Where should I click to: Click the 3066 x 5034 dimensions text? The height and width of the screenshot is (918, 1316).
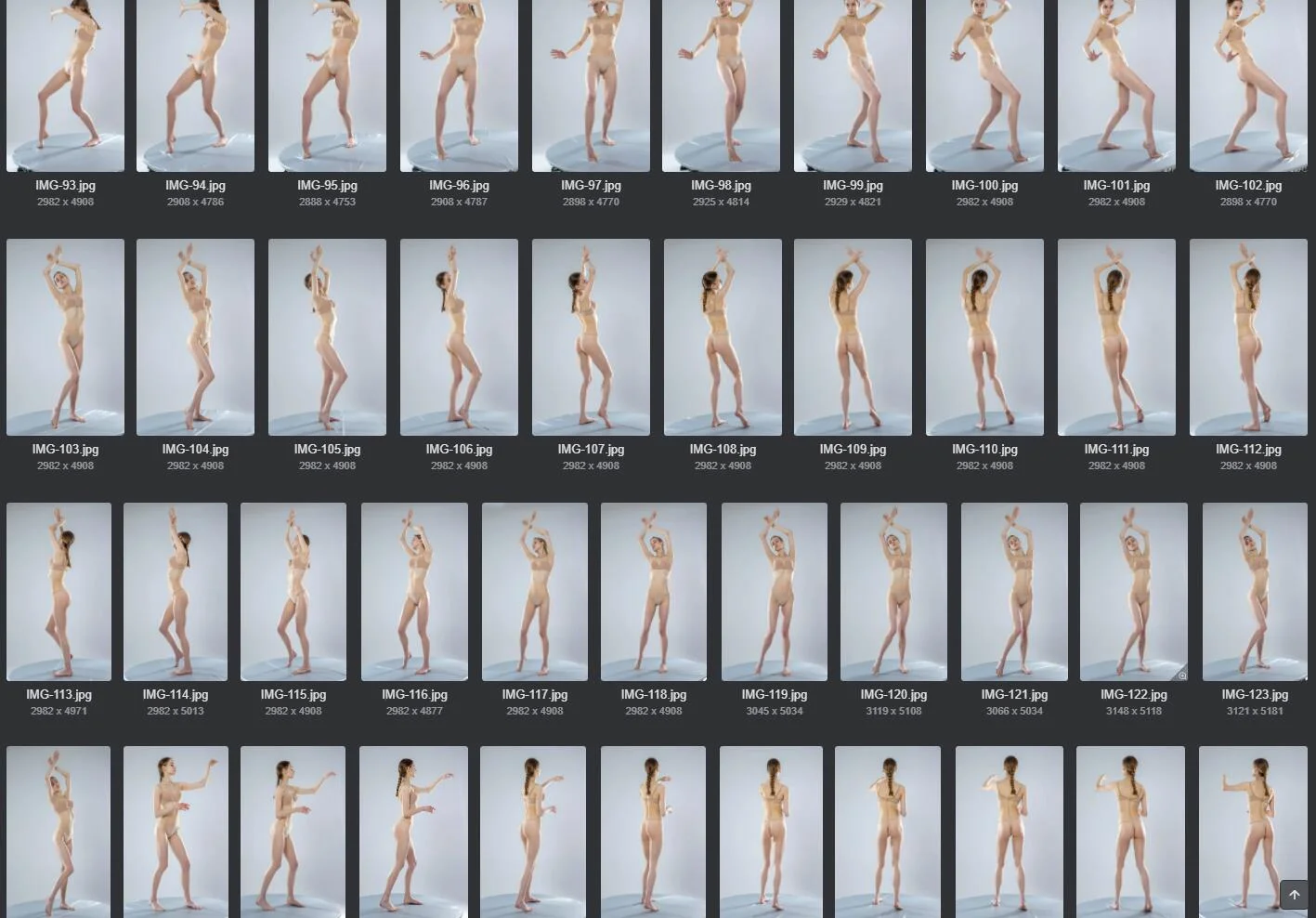1014,711
